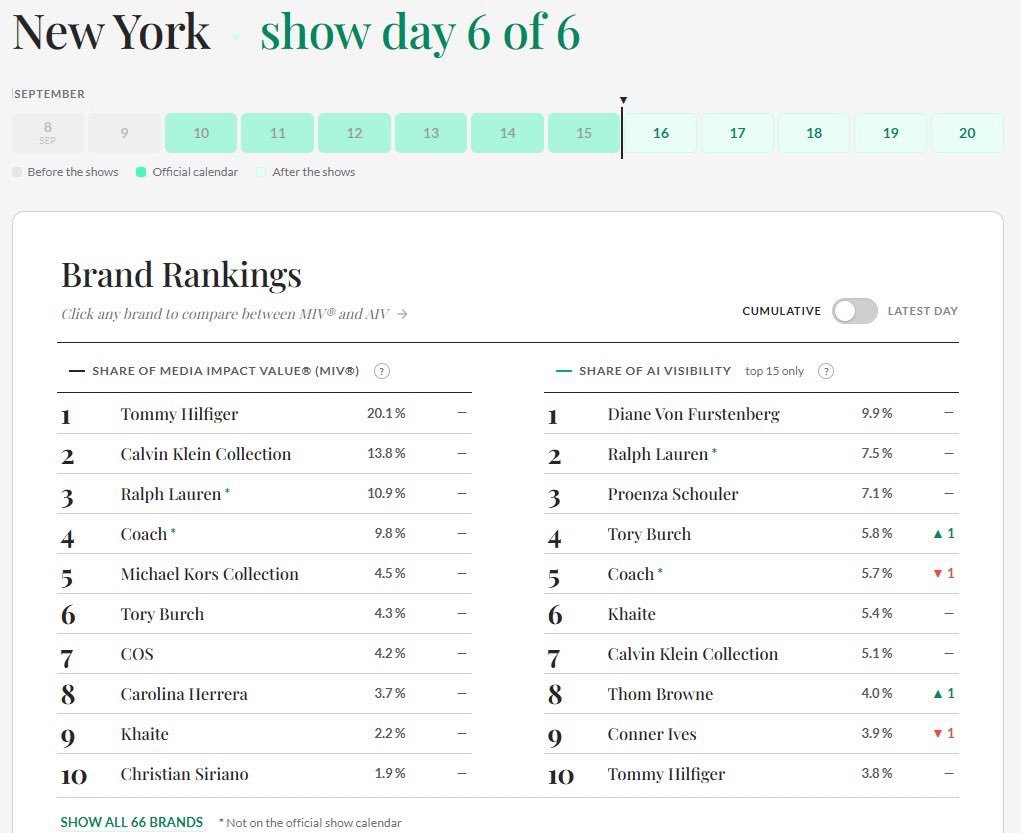
Task: Open Diane Von Furstenberg in AI Visibility ranking
Action: 693,414
